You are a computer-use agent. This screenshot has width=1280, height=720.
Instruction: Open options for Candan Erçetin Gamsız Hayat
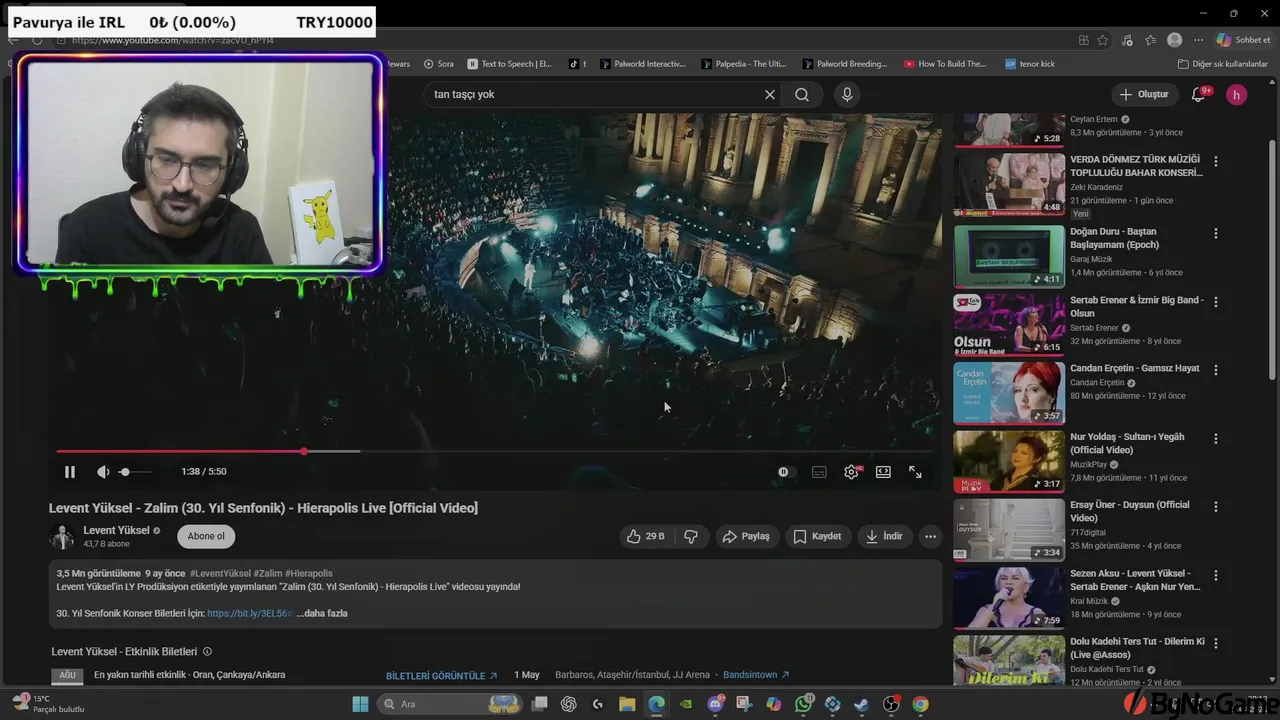pos(1216,370)
